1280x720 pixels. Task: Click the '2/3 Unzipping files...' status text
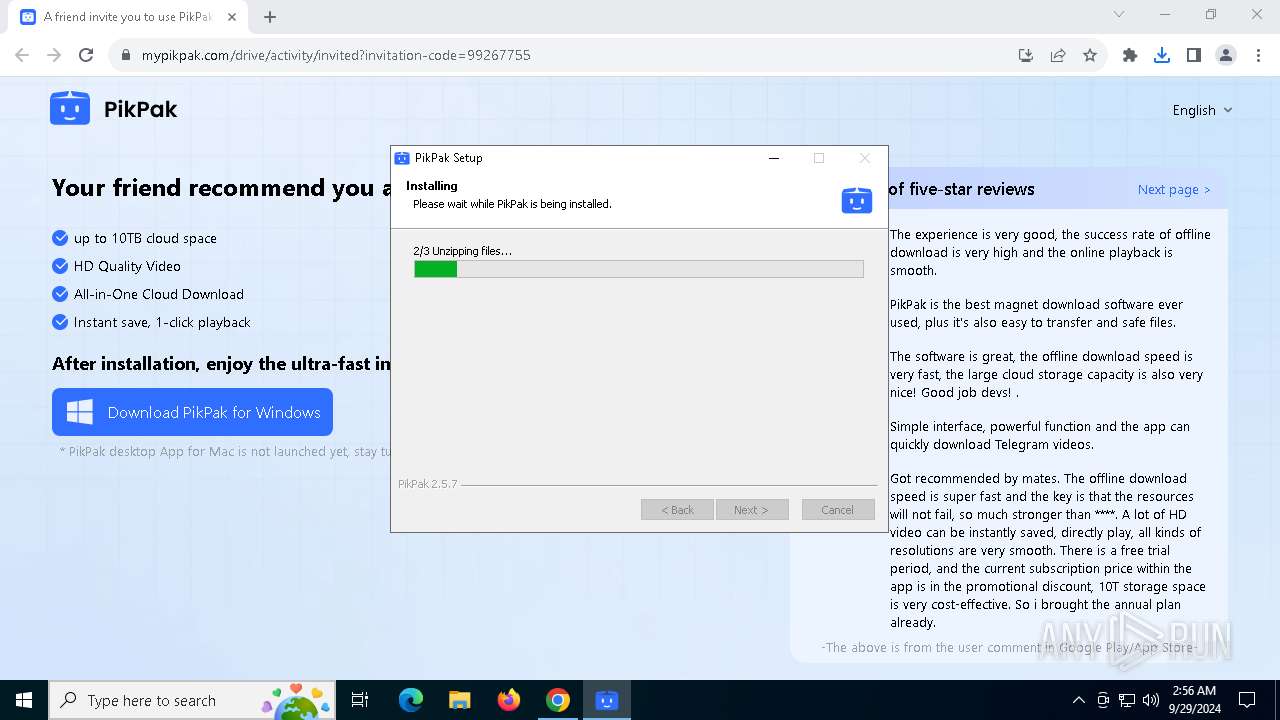(x=462, y=251)
